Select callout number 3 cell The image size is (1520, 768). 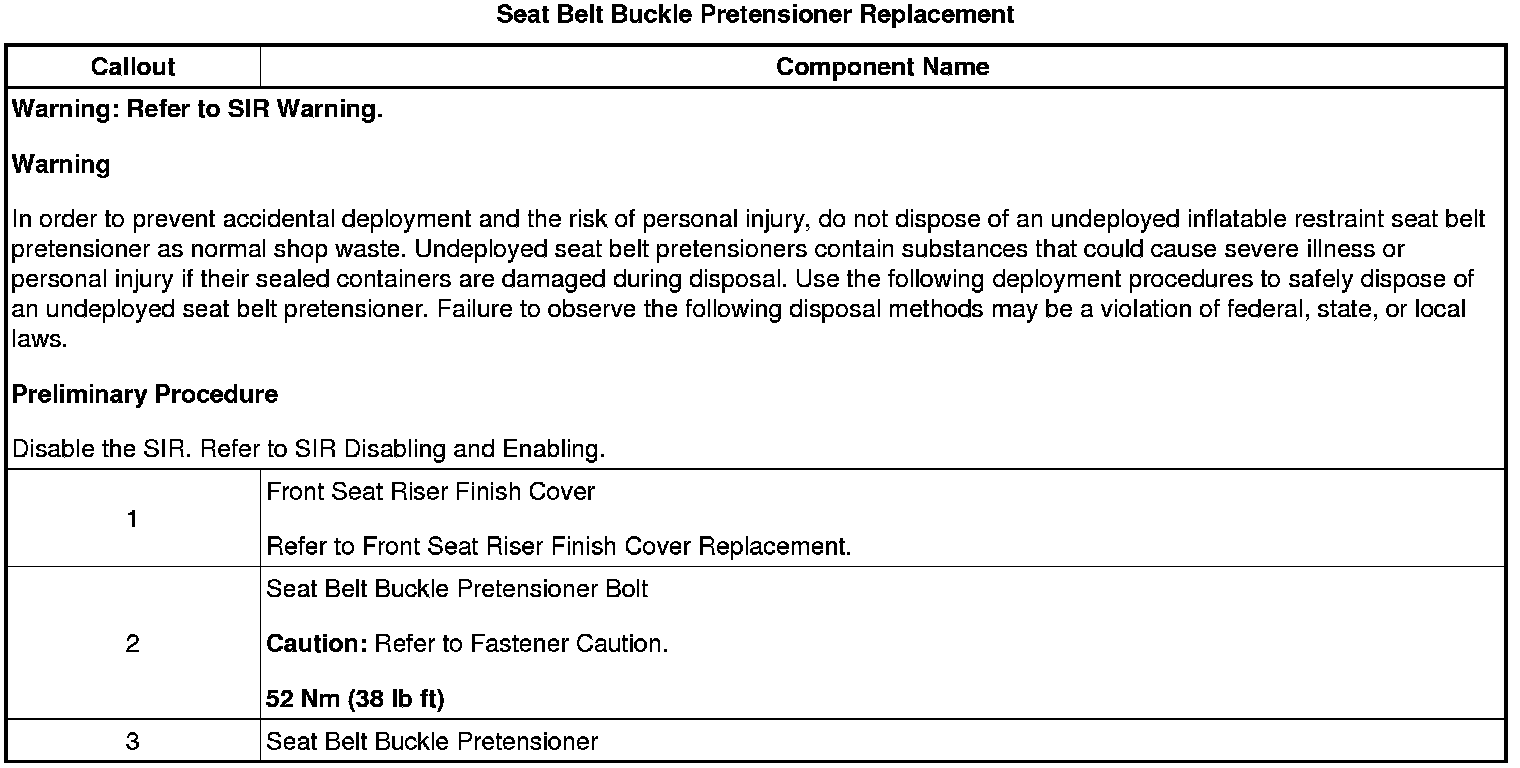133,742
